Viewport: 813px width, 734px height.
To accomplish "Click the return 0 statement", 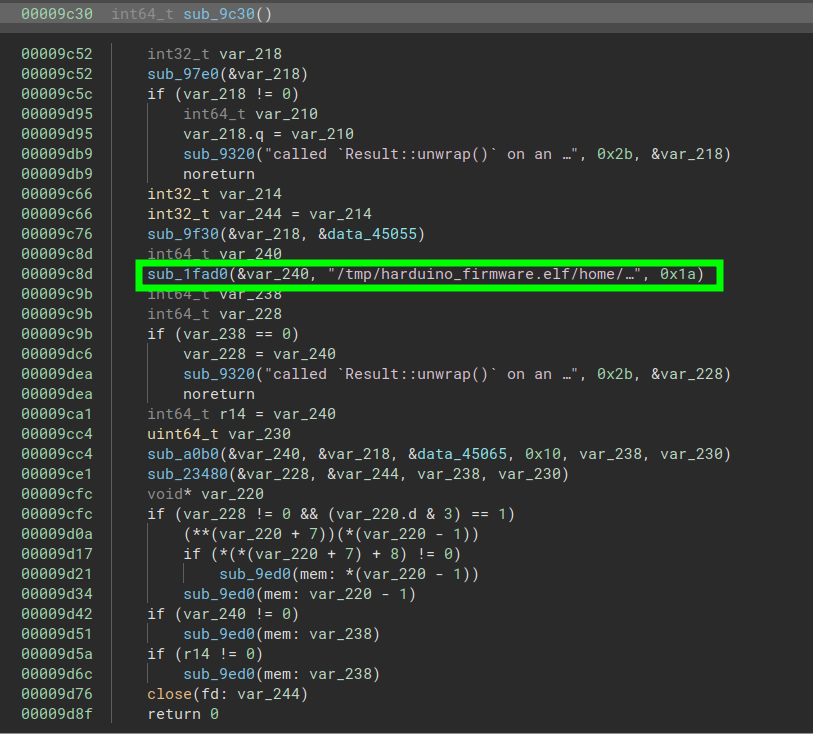I will [x=183, y=714].
